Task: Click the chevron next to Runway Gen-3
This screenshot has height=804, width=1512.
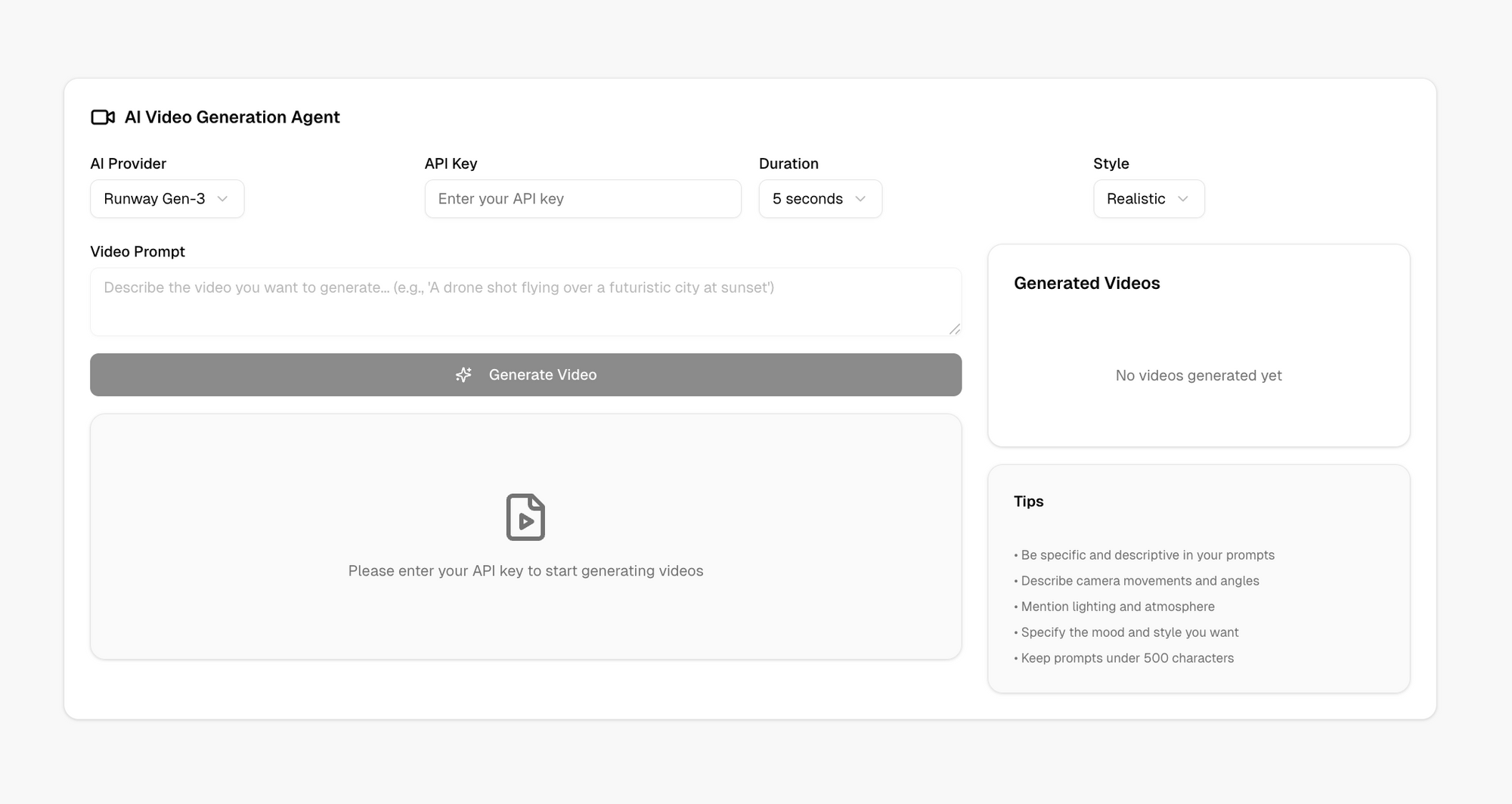Action: (222, 199)
